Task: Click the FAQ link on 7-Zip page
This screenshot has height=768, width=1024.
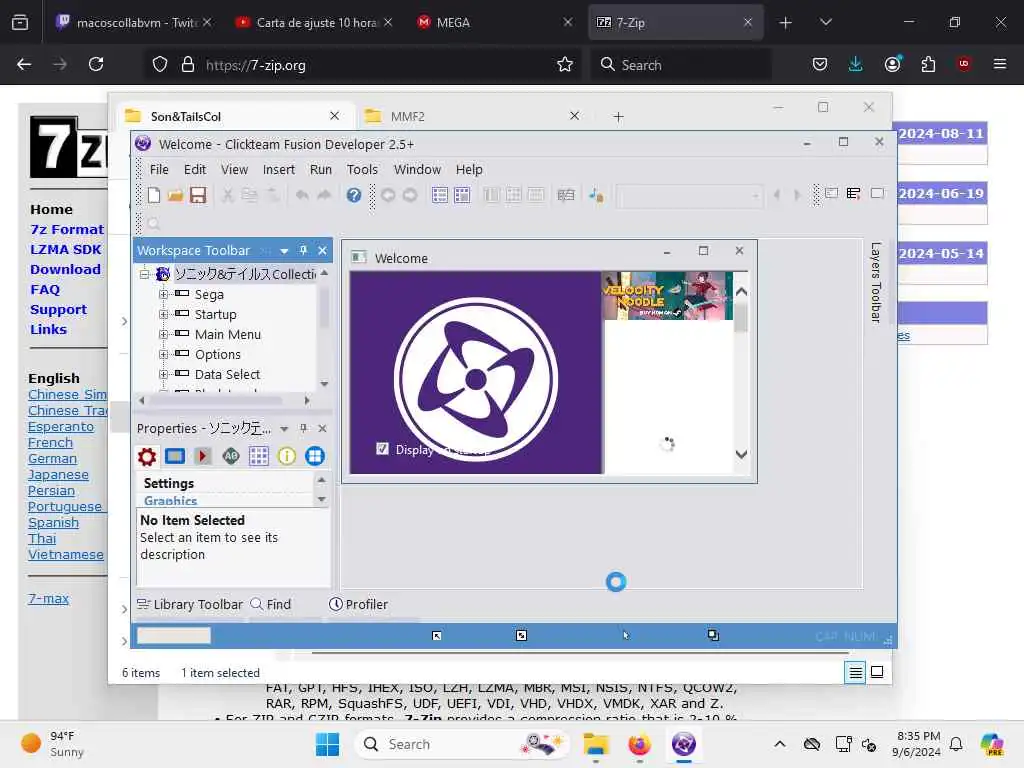Action: click(45, 289)
